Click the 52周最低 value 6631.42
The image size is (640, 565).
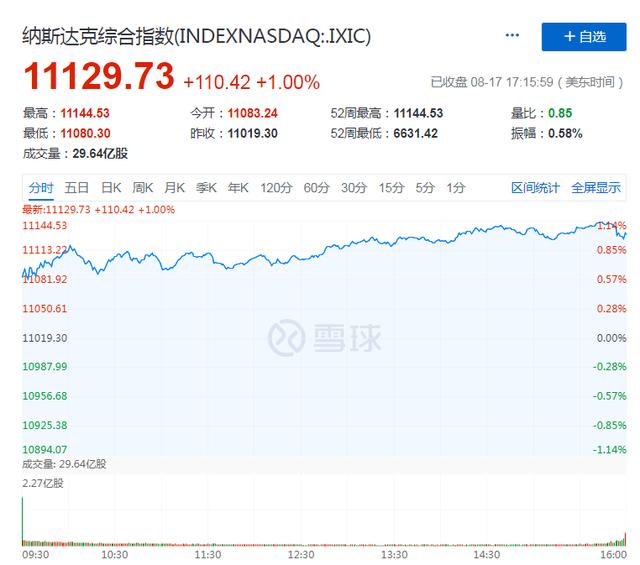416,133
